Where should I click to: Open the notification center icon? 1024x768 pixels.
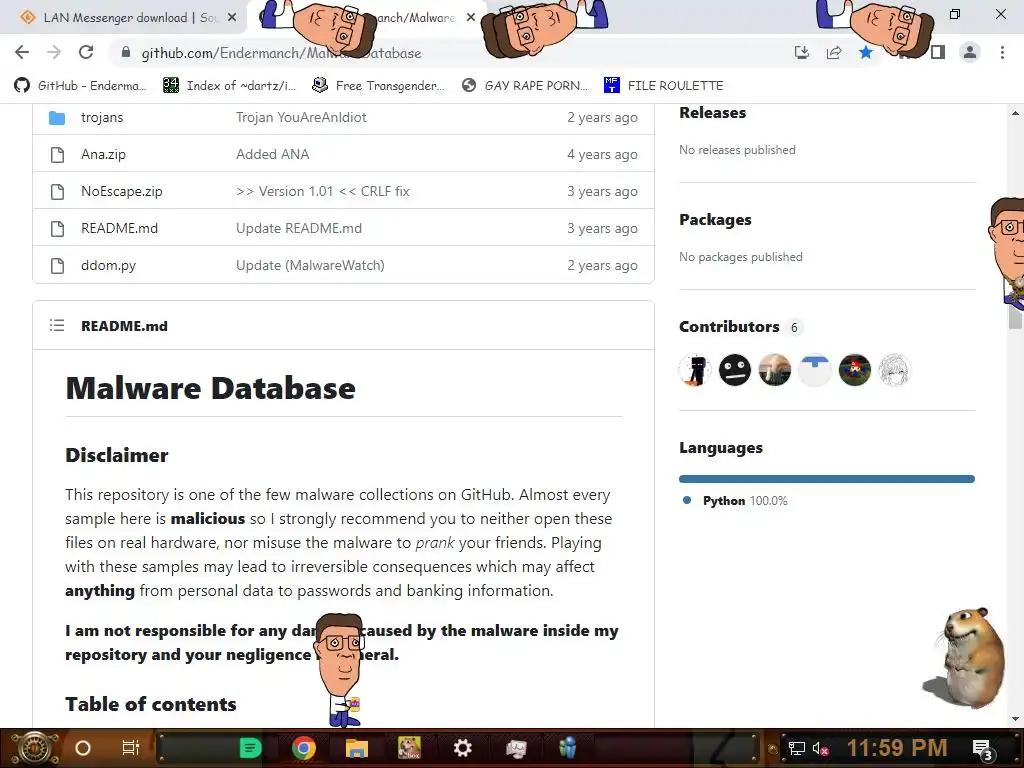(x=984, y=749)
